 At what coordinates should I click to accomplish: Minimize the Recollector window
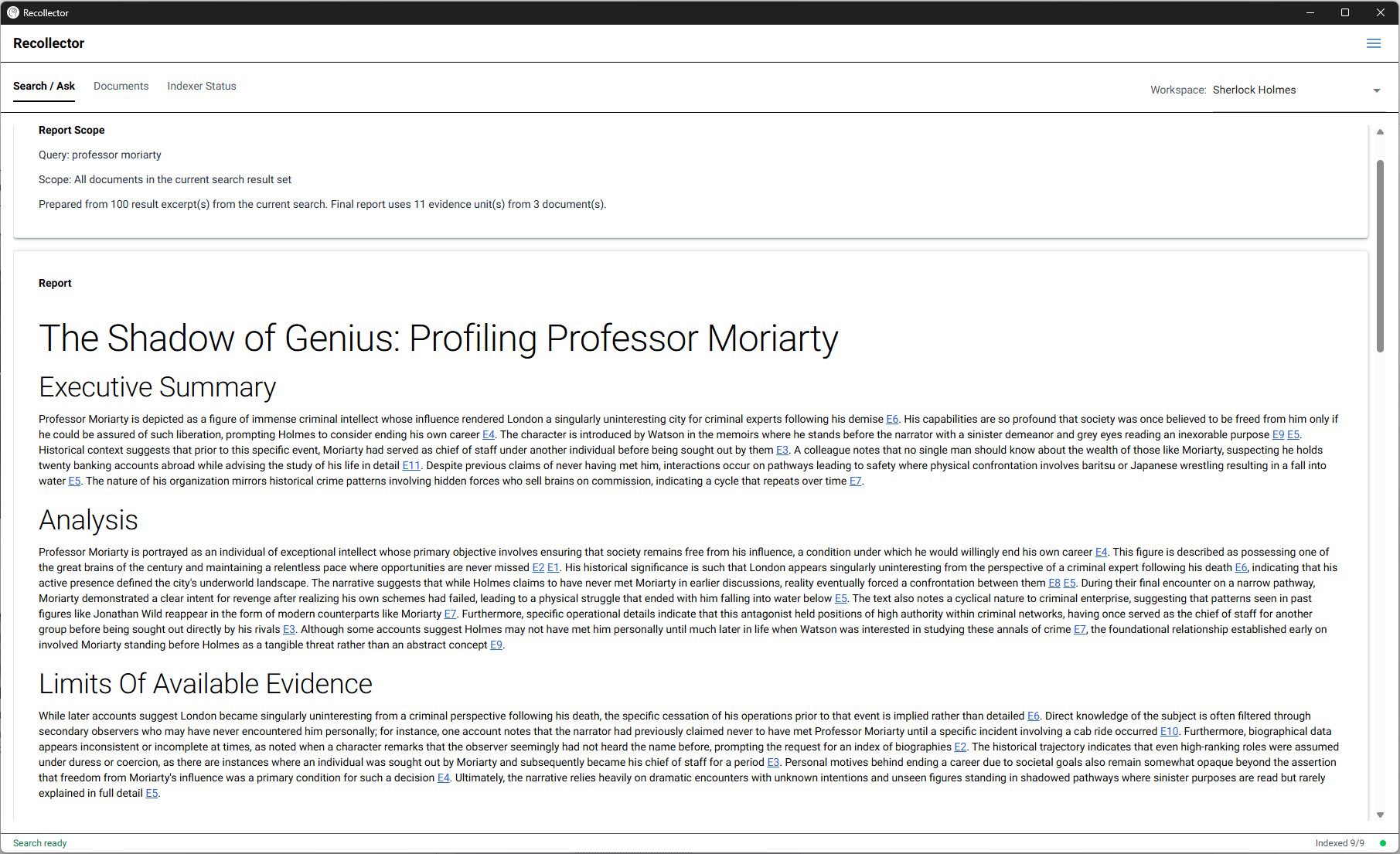pos(1310,12)
